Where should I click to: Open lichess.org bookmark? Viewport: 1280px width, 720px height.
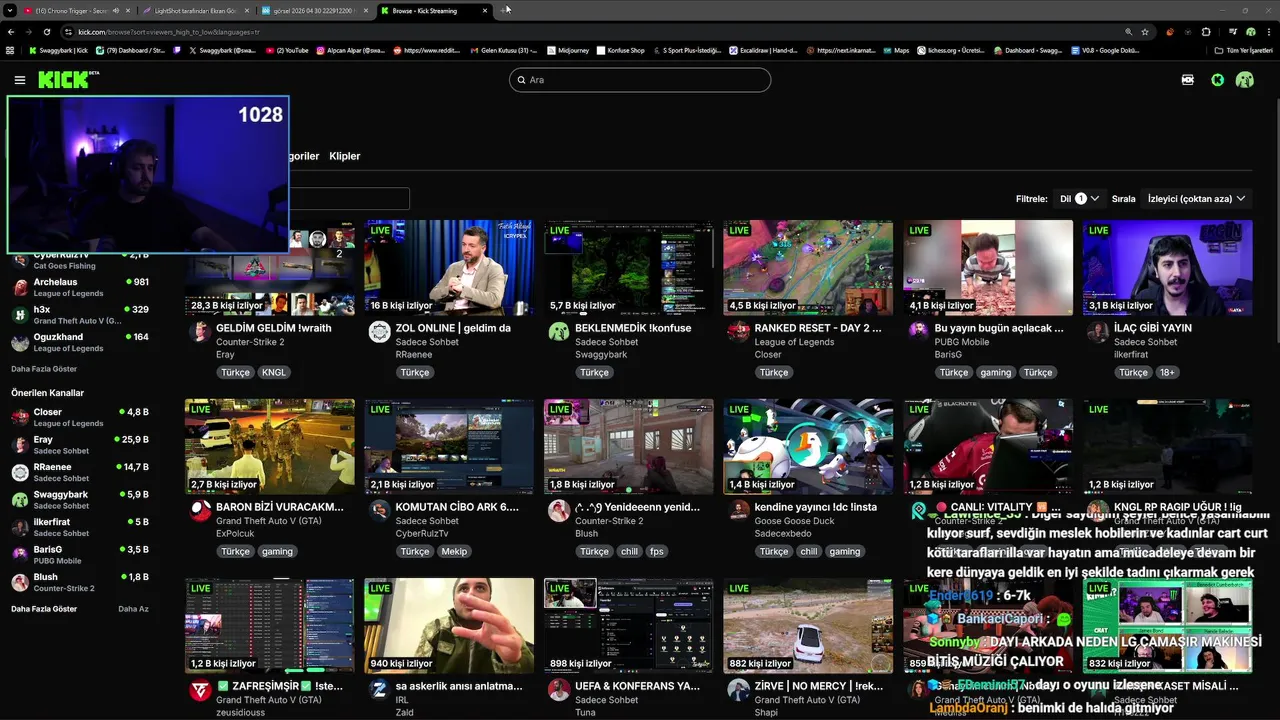[x=950, y=50]
